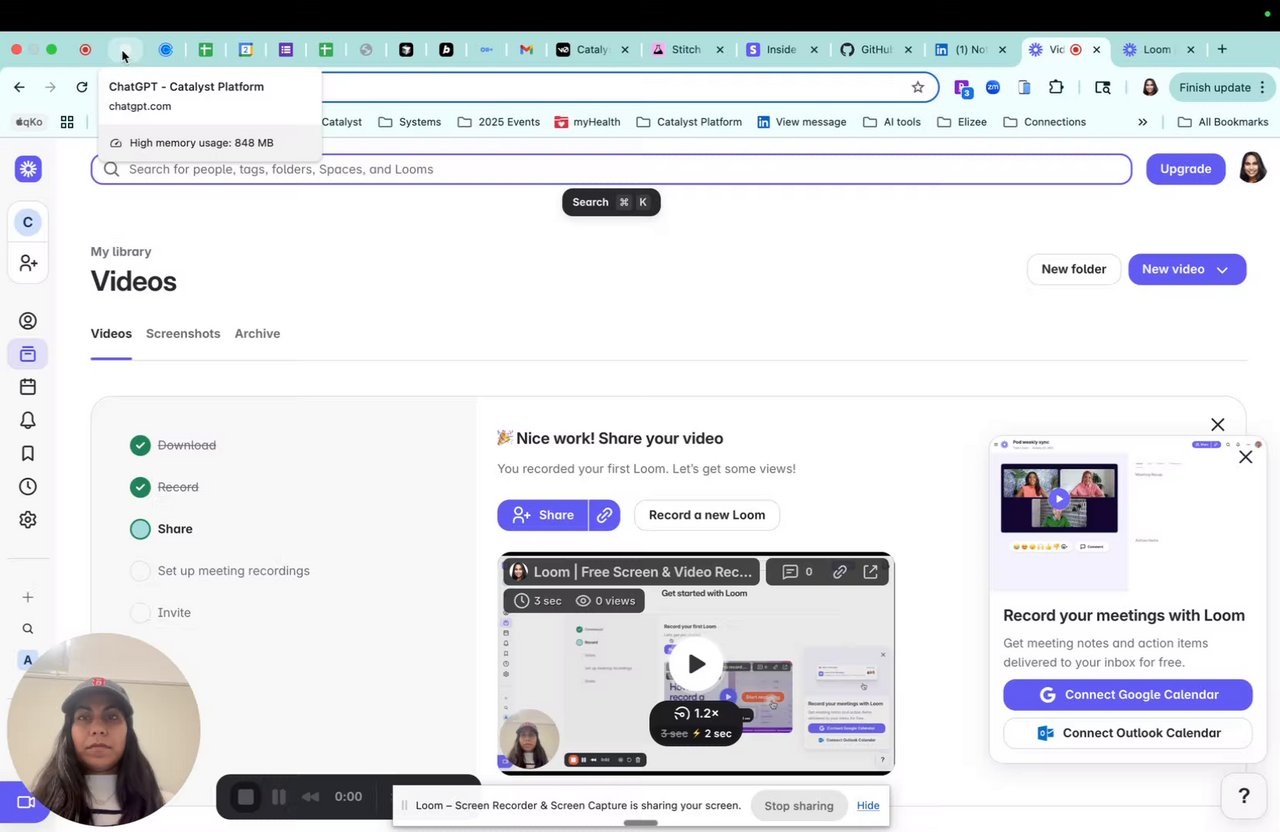The height and width of the screenshot is (832, 1280).
Task: Play the recorded video thumbnail
Action: click(696, 663)
